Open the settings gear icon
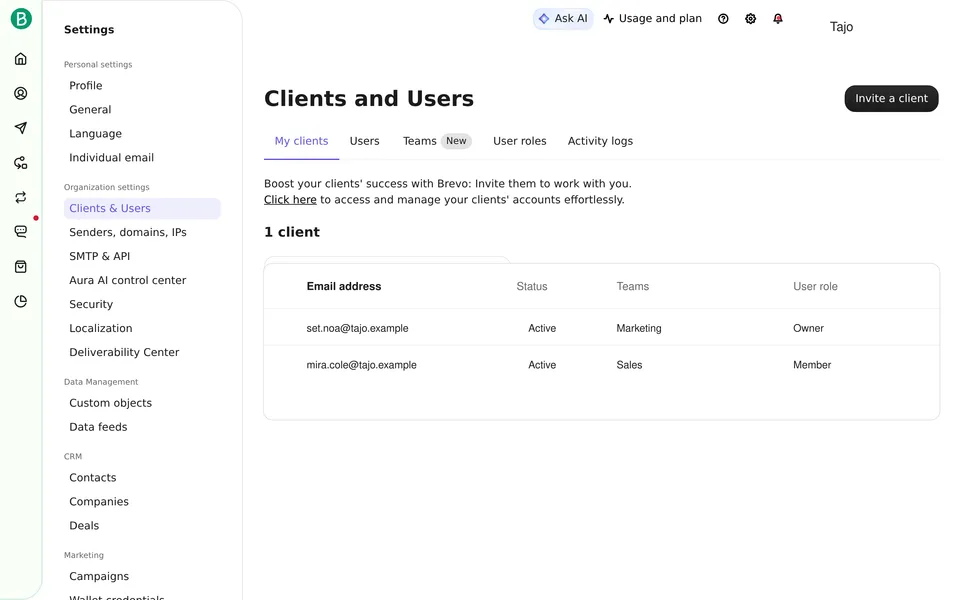The image size is (960, 600). [x=751, y=19]
